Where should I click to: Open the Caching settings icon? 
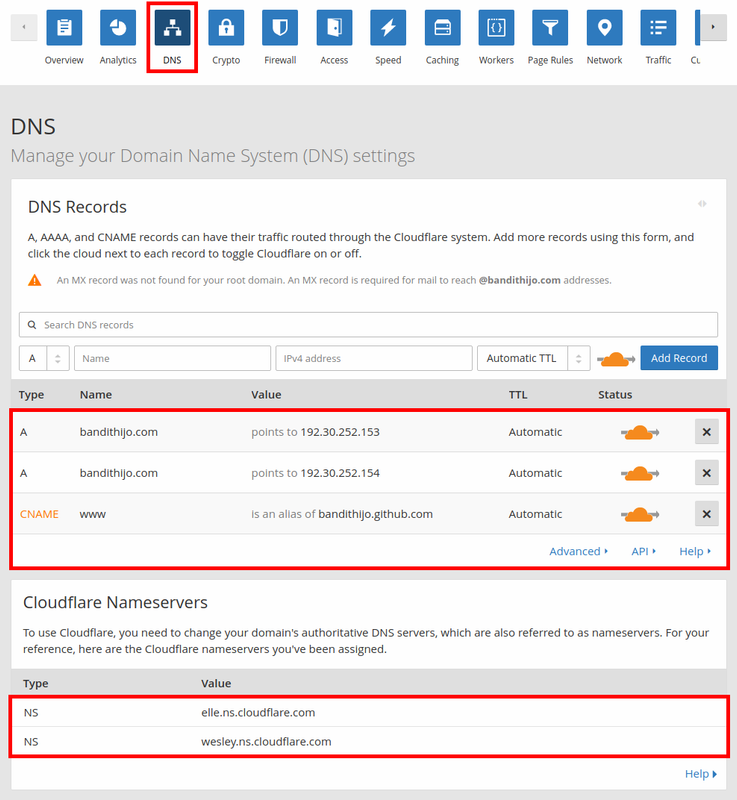tap(442, 28)
